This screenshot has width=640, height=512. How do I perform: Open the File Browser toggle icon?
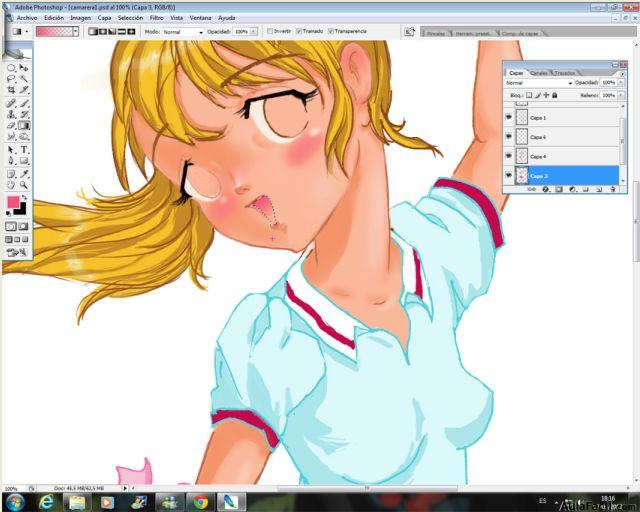click(x=409, y=31)
